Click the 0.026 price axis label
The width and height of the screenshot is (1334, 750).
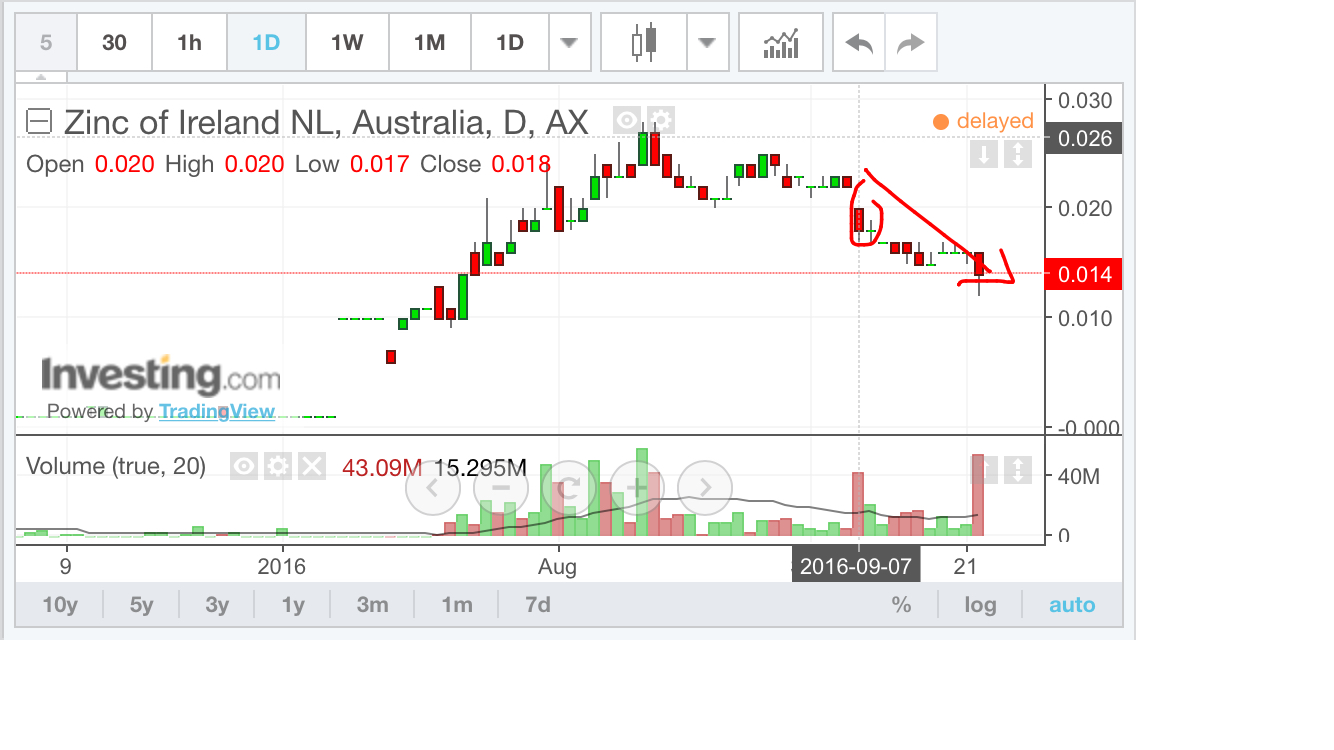[1082, 138]
